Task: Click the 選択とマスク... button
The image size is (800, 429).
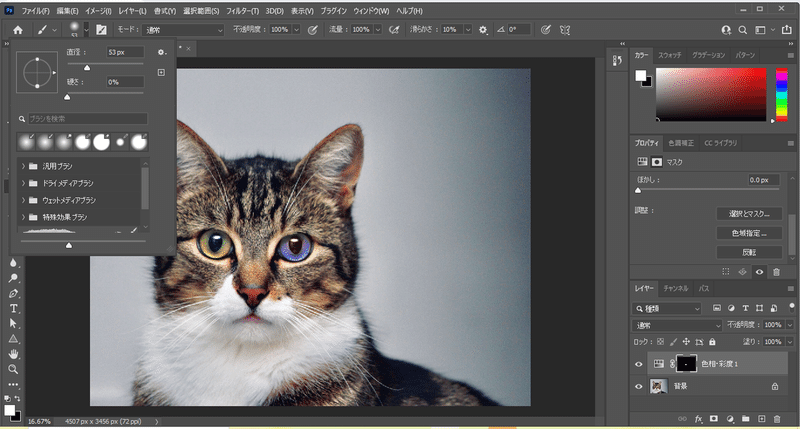Action: tap(748, 213)
